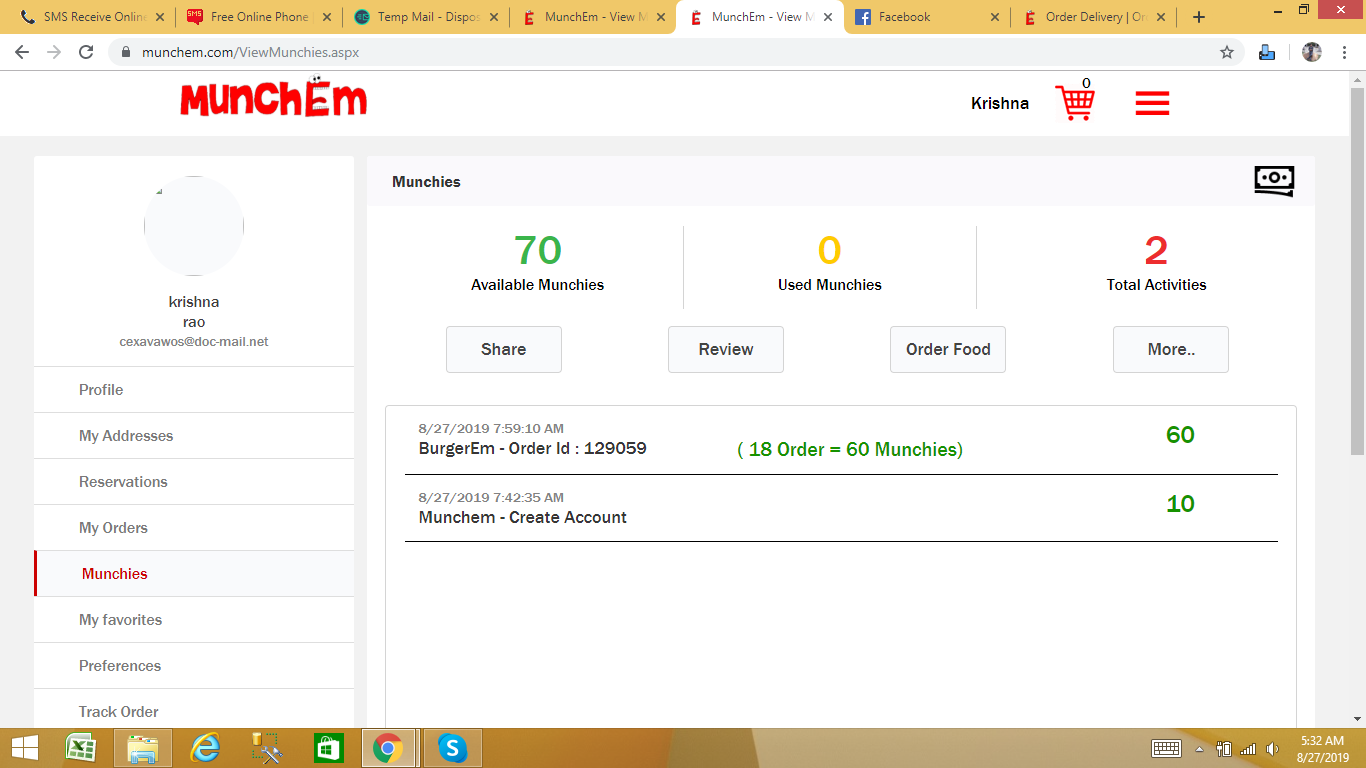The image size is (1366, 768).
Task: Switch to the Facebook tab
Action: 925,17
